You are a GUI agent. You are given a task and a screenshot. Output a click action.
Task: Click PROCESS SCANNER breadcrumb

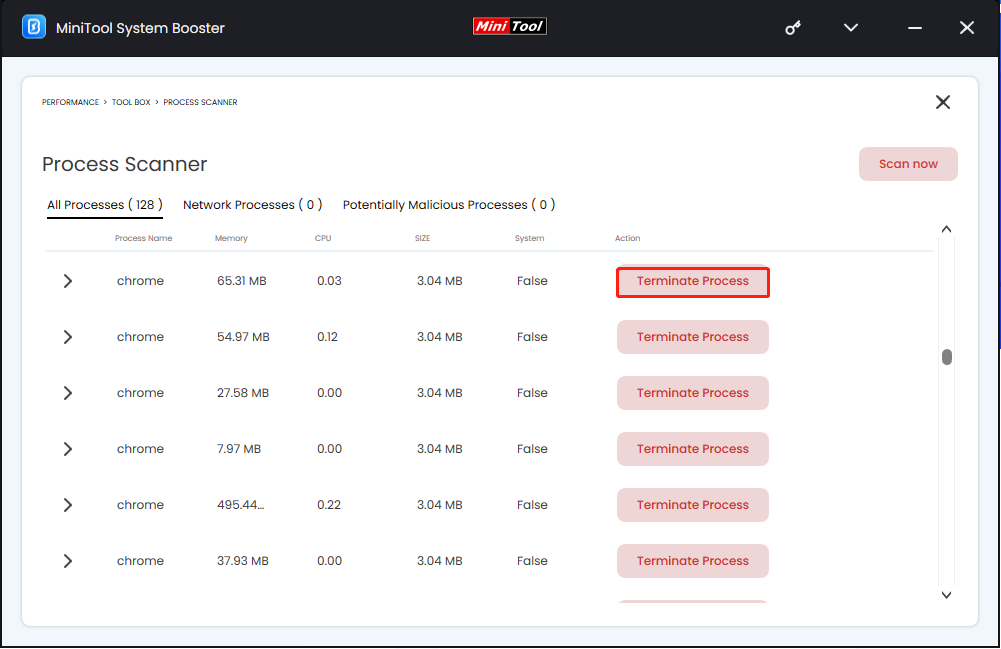coord(200,102)
